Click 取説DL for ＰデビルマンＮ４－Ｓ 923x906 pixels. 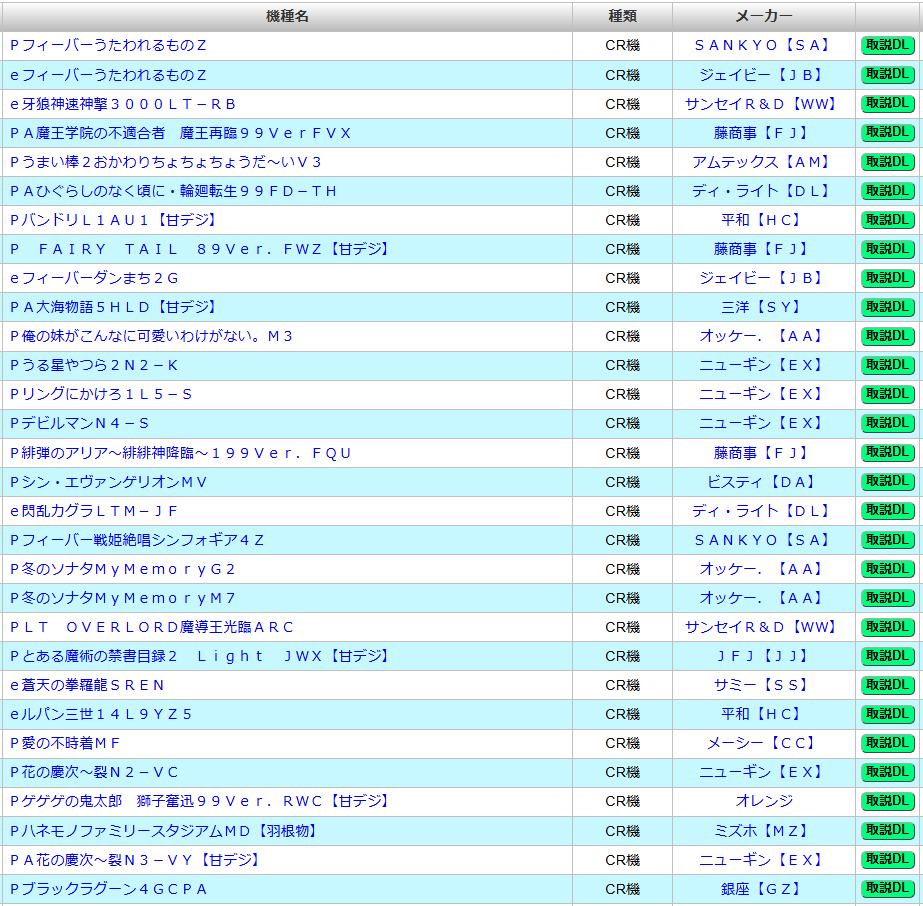coord(888,423)
